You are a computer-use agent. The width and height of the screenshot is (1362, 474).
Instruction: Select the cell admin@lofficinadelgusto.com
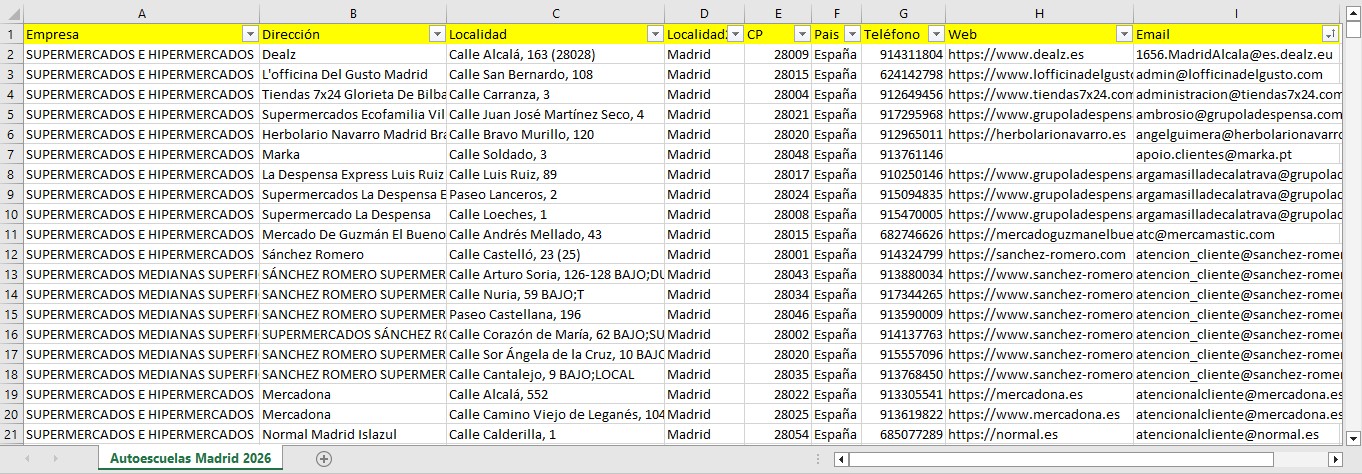1237,74
